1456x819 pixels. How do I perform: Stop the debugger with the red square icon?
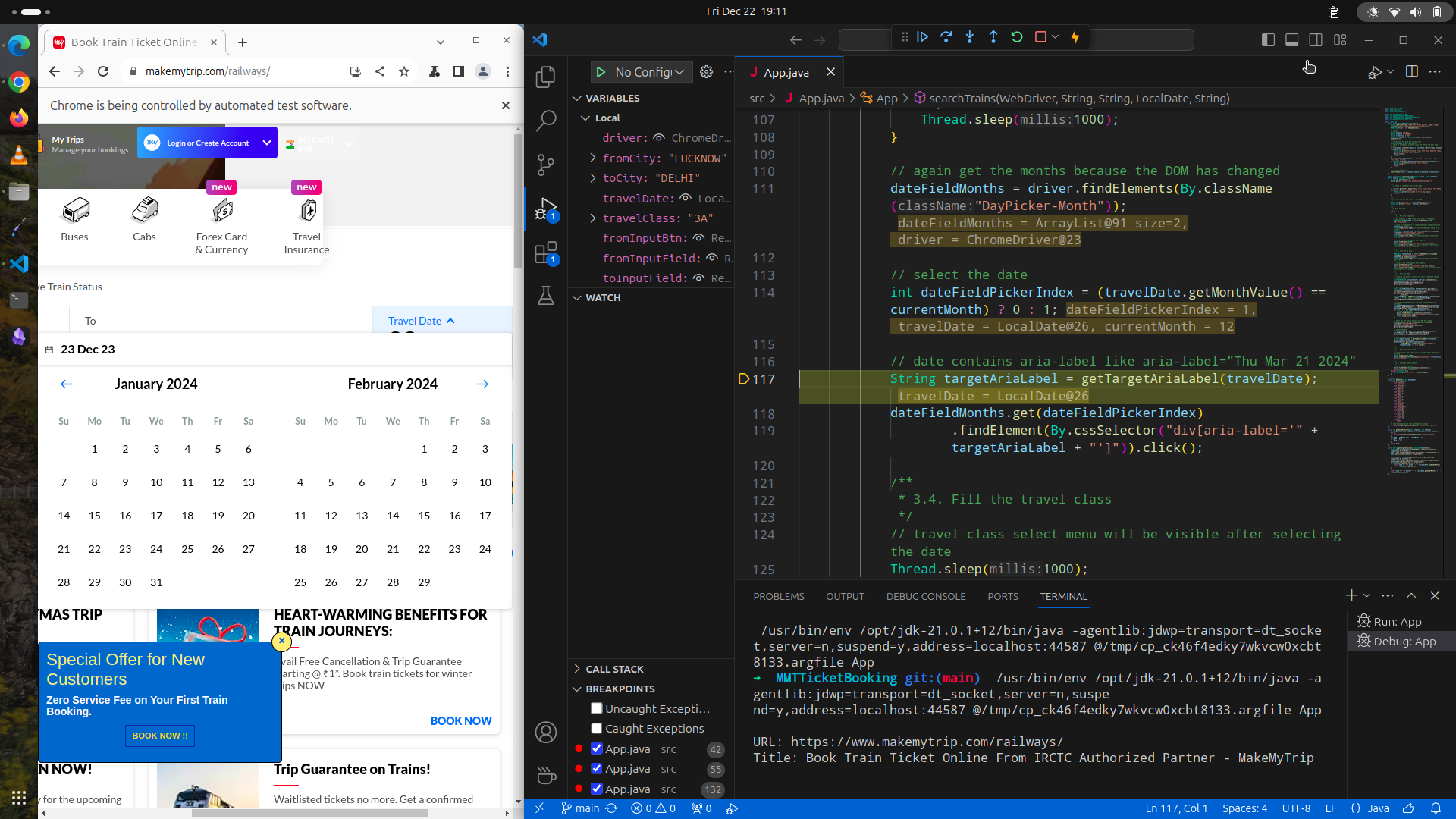[x=1040, y=36]
